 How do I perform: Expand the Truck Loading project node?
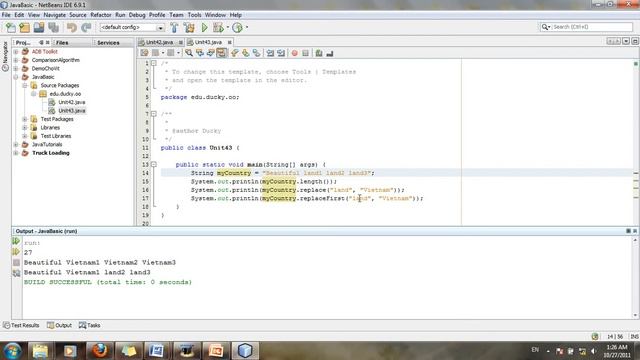(16, 153)
